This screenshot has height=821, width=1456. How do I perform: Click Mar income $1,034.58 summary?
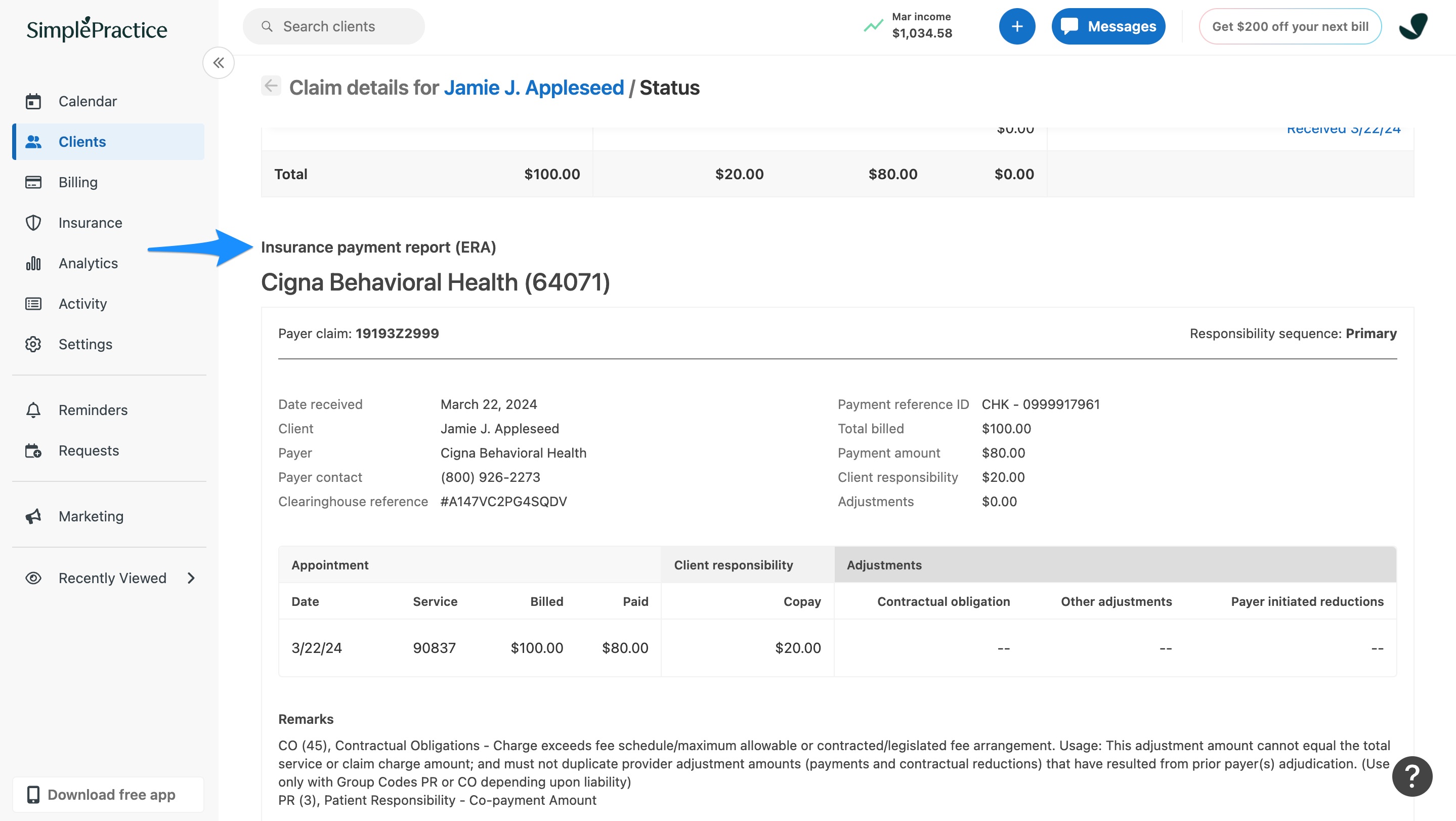909,25
